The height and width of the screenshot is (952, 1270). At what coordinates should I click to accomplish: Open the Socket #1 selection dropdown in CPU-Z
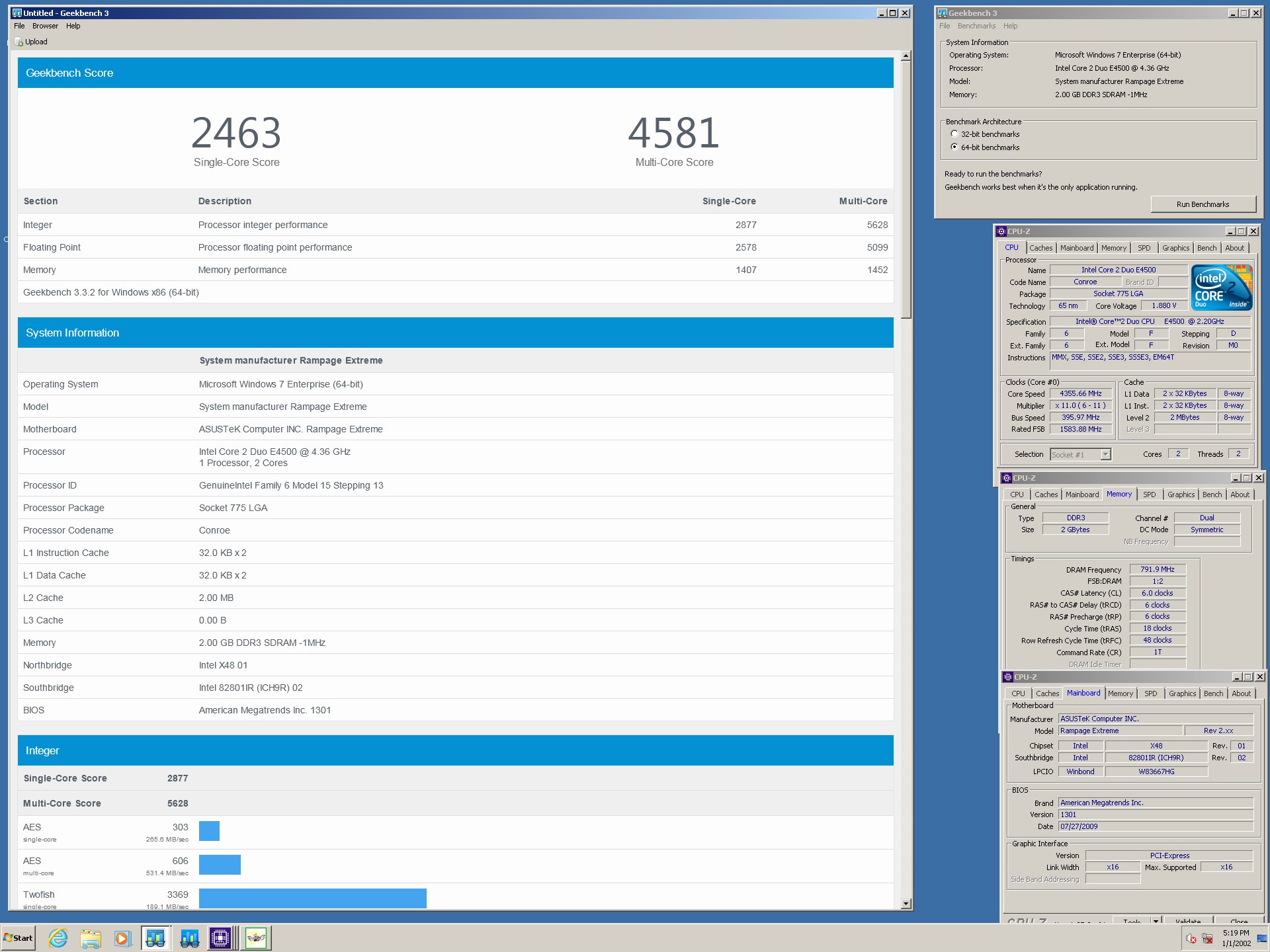tap(1105, 454)
